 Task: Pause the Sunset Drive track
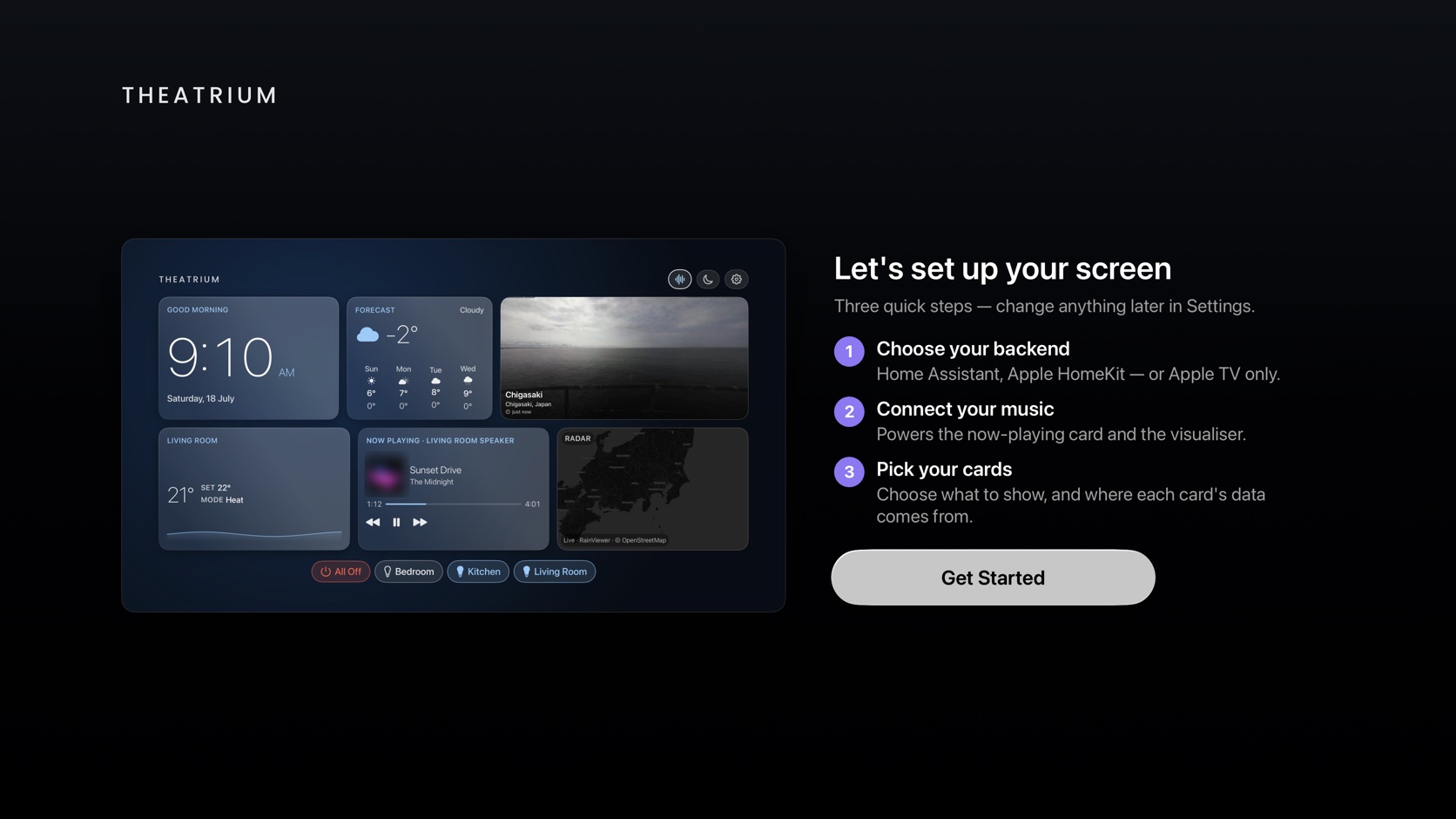pos(396,523)
